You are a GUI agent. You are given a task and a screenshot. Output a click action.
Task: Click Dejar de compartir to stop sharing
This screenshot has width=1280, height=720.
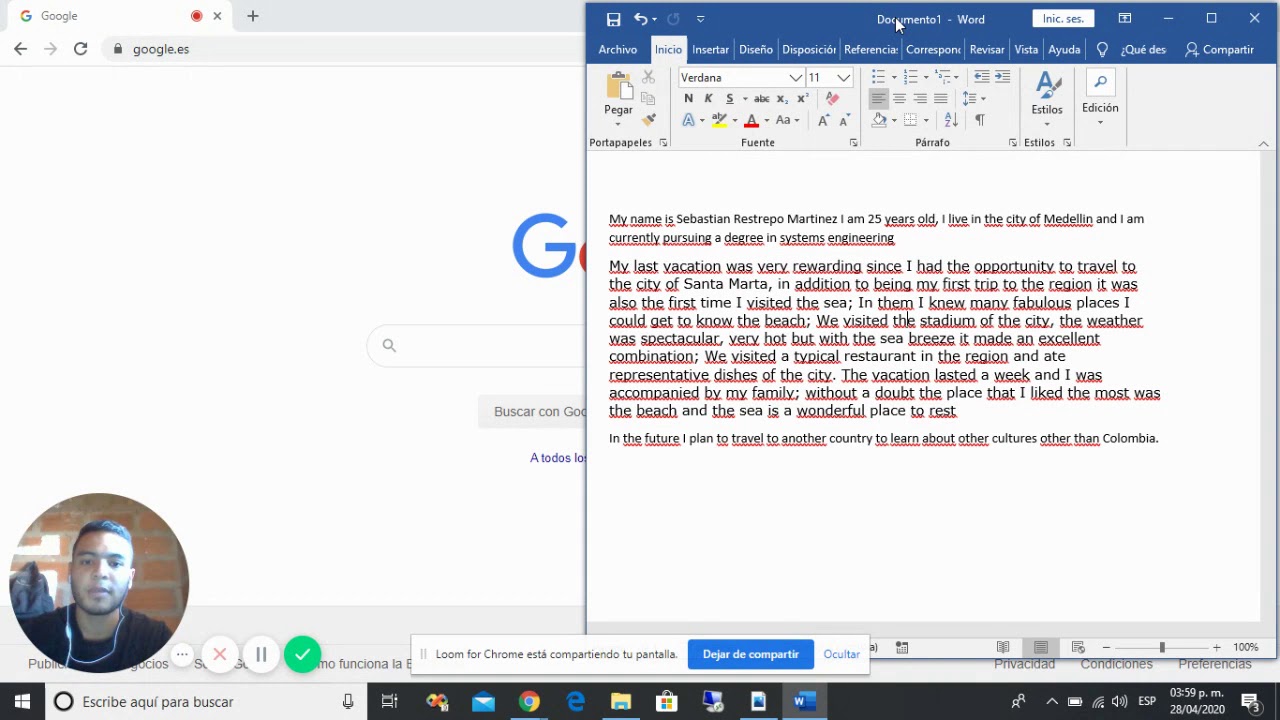(751, 654)
